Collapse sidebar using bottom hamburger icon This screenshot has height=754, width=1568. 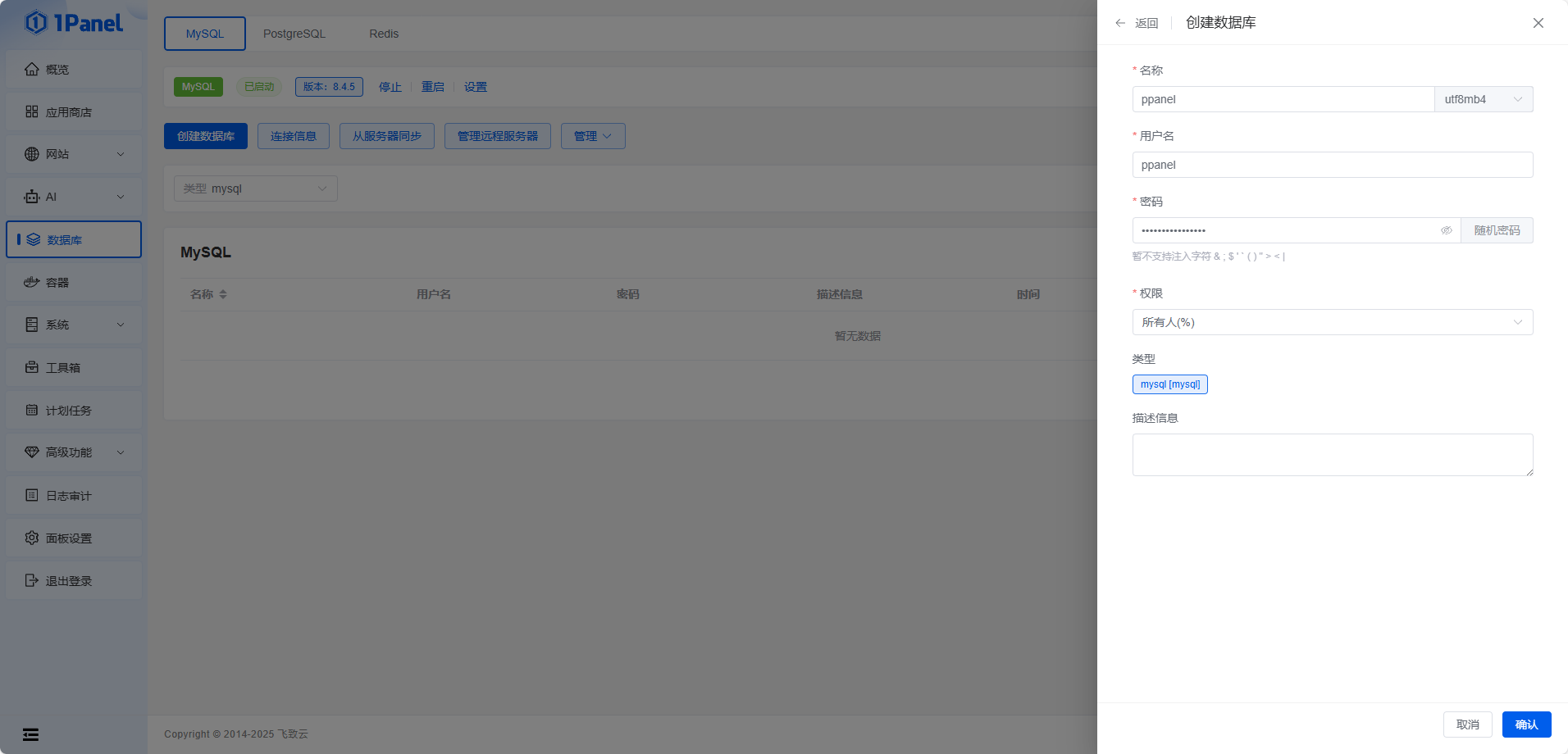[x=30, y=734]
